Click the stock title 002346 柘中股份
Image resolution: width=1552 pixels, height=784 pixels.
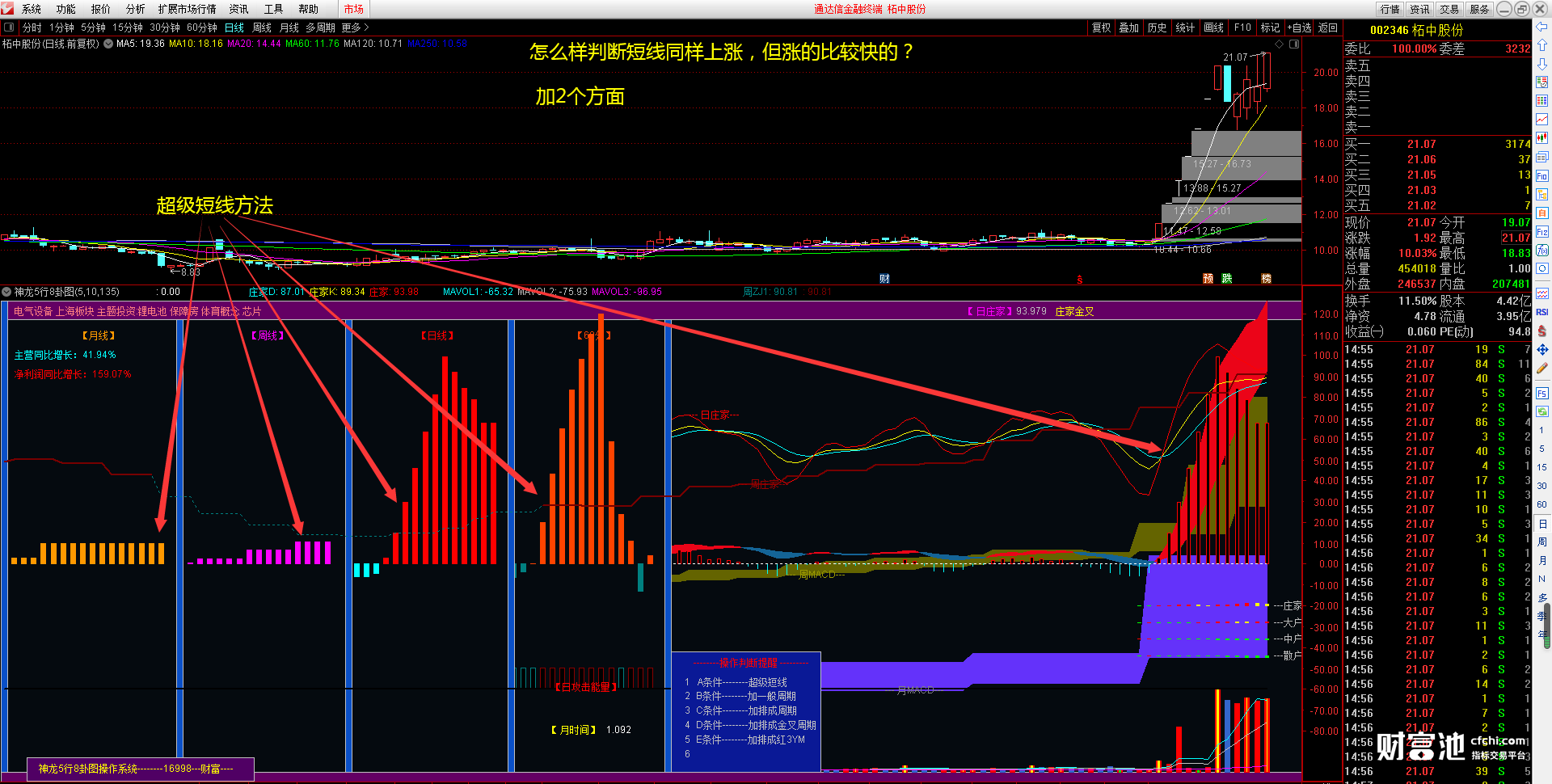click(x=1416, y=30)
